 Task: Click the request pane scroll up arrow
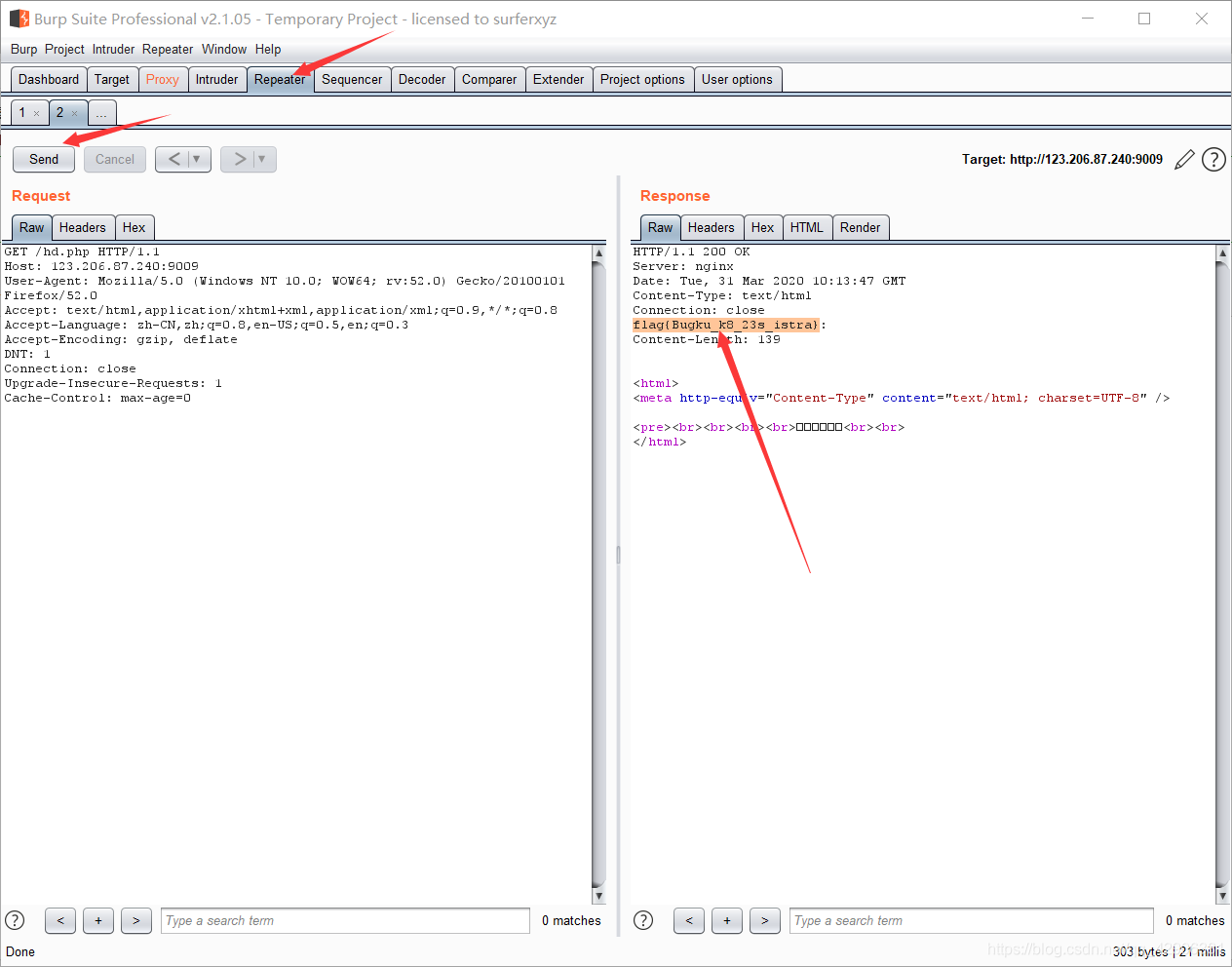[598, 252]
